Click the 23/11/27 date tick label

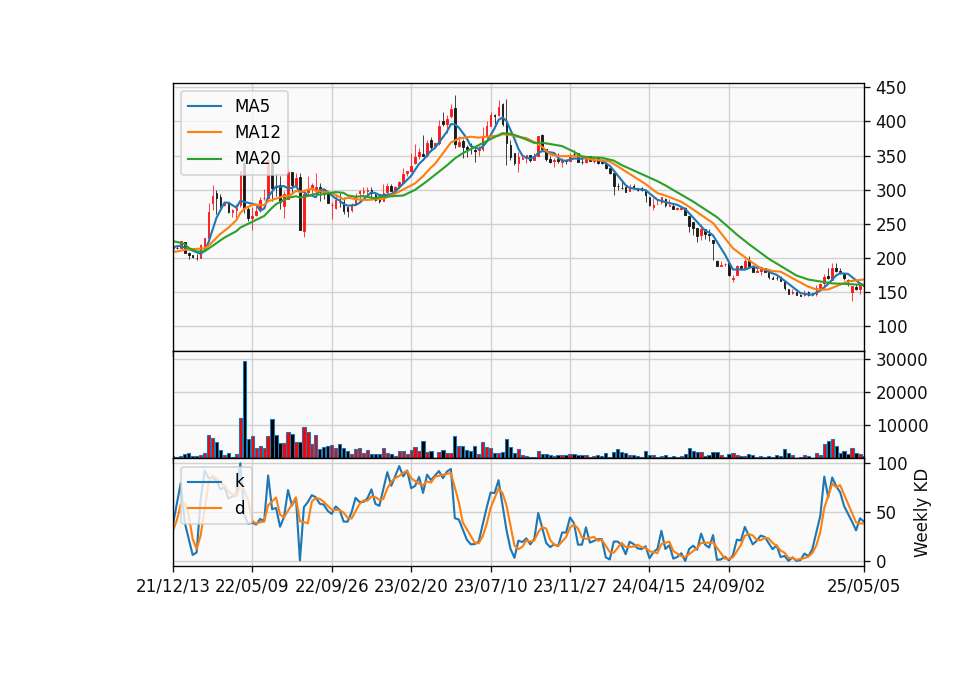tap(570, 587)
